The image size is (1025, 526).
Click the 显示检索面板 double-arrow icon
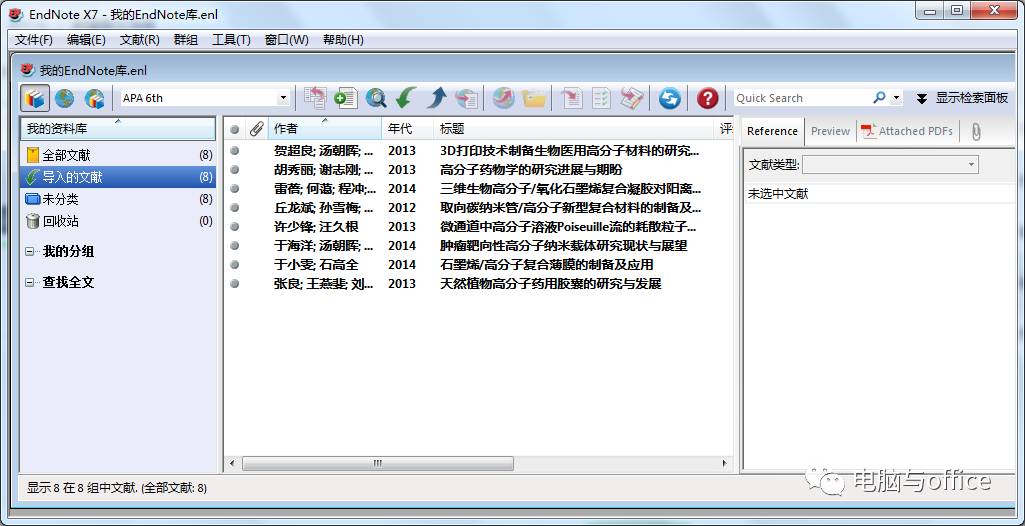pos(922,99)
